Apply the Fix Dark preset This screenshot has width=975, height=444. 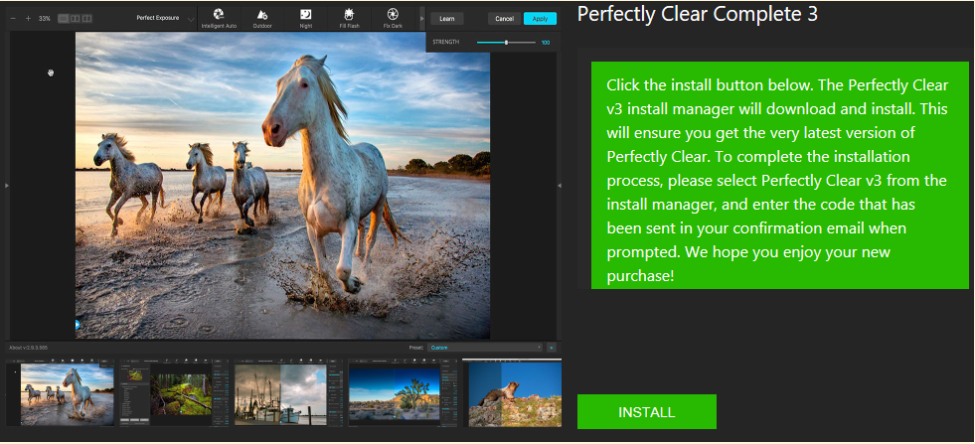point(392,19)
